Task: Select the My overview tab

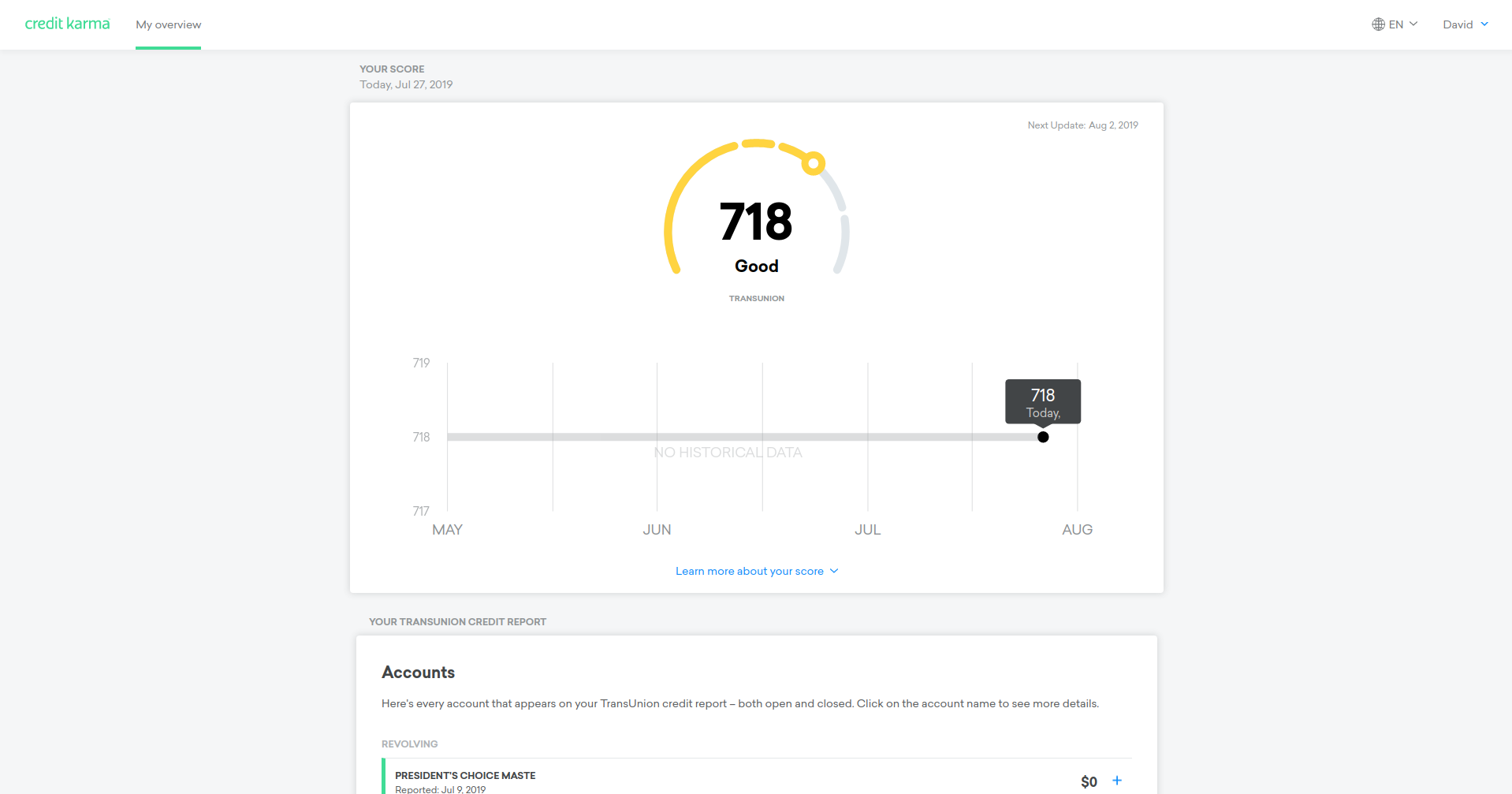Action: tap(168, 24)
